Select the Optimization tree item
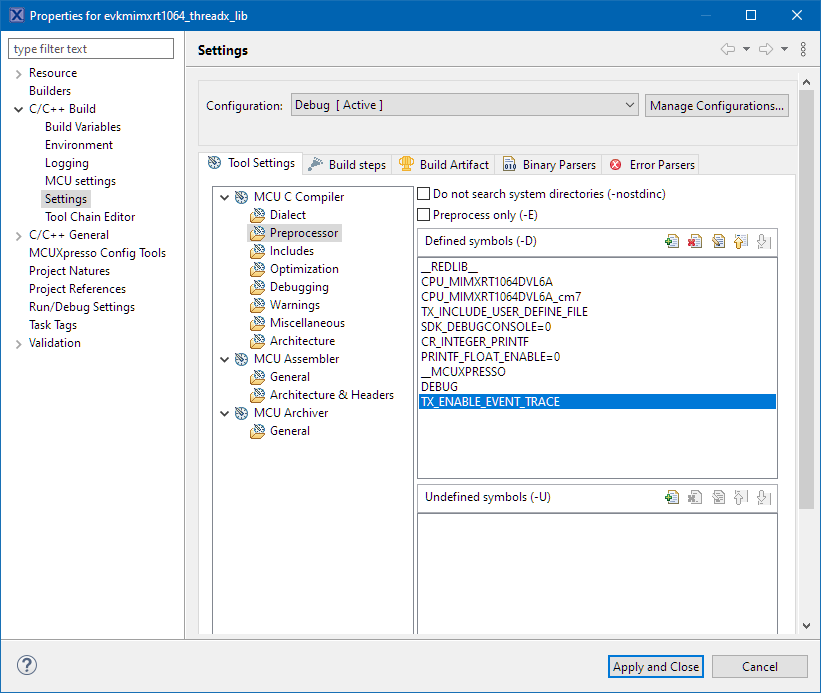Image resolution: width=821 pixels, height=693 pixels. (x=304, y=269)
